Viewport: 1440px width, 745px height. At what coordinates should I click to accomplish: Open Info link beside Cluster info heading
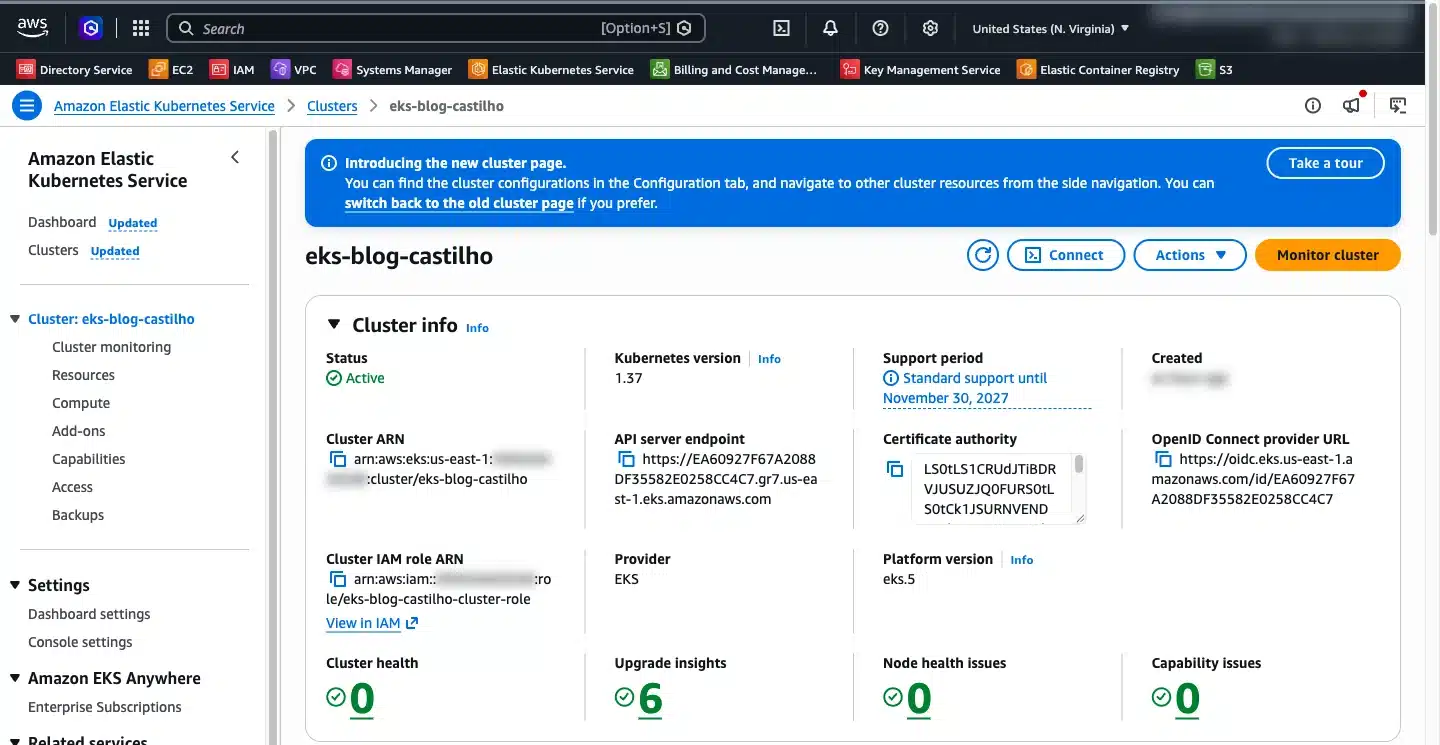477,328
